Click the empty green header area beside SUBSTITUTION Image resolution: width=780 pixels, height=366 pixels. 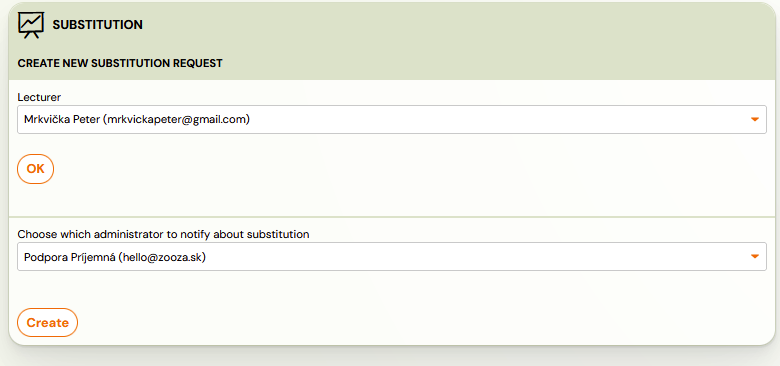448,25
